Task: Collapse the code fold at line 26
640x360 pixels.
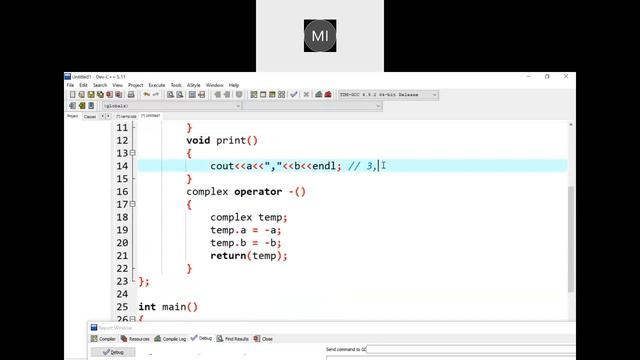Action: (133, 319)
